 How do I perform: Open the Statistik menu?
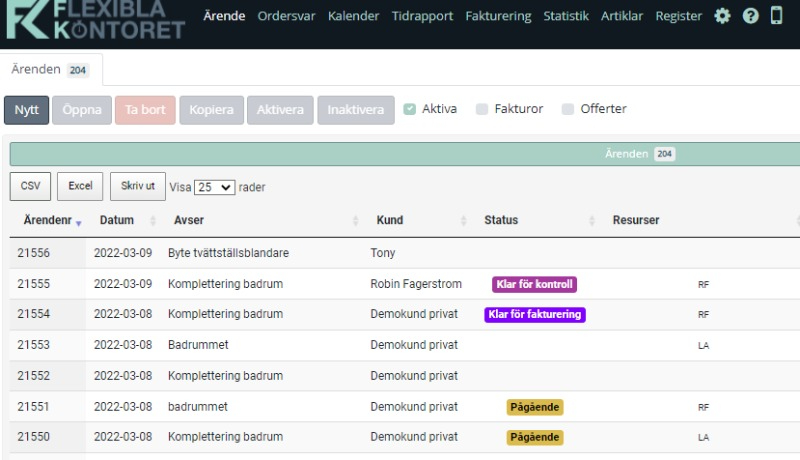[566, 16]
